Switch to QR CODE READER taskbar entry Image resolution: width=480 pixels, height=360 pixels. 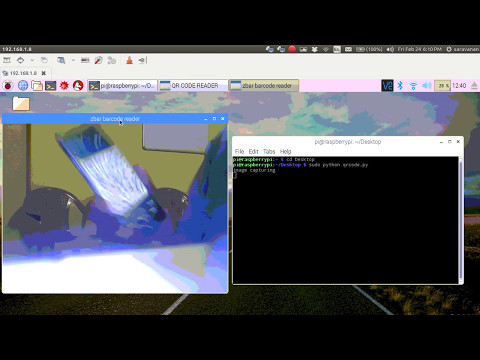(193, 86)
